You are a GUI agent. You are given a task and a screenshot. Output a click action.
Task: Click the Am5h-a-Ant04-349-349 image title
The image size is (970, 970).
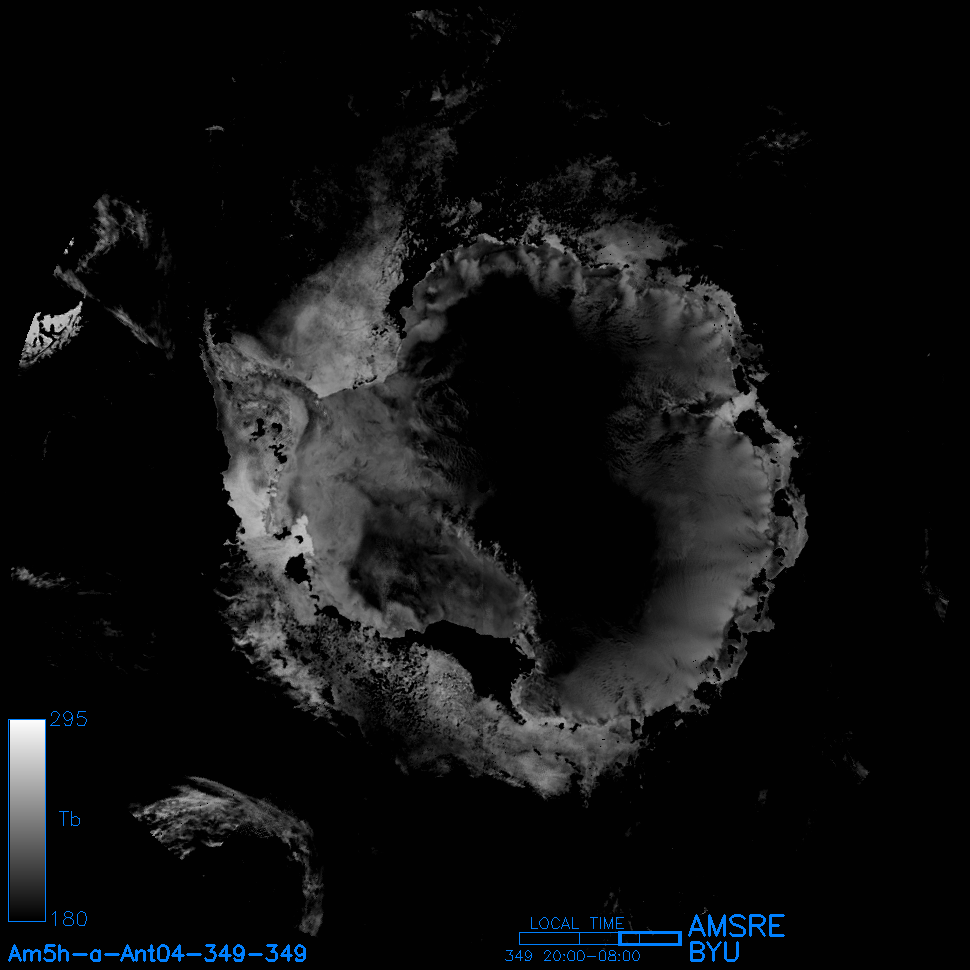pos(157,952)
